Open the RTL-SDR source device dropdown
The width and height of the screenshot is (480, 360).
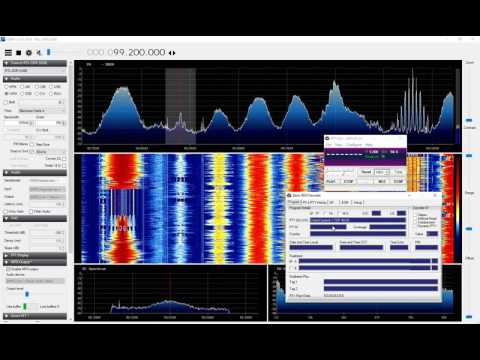(x=35, y=71)
